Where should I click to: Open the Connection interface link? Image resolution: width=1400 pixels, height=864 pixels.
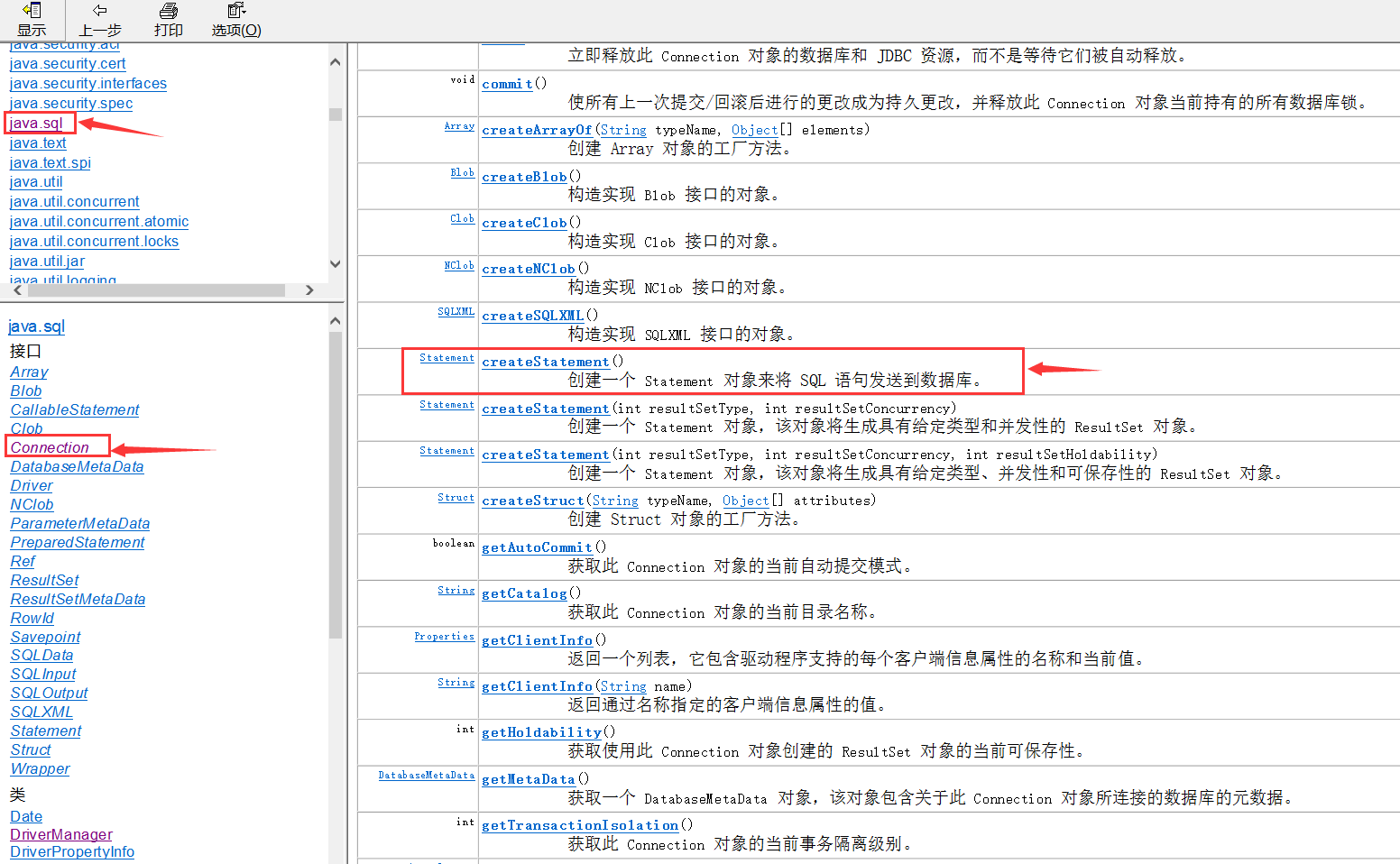[50, 448]
